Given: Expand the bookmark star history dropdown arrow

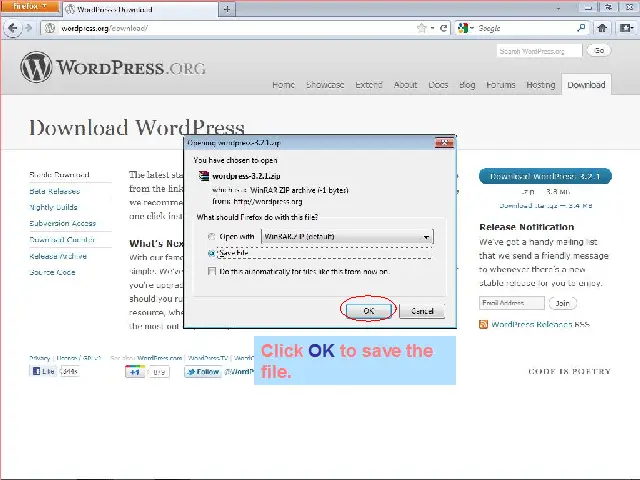Looking at the screenshot, I should [x=432, y=28].
